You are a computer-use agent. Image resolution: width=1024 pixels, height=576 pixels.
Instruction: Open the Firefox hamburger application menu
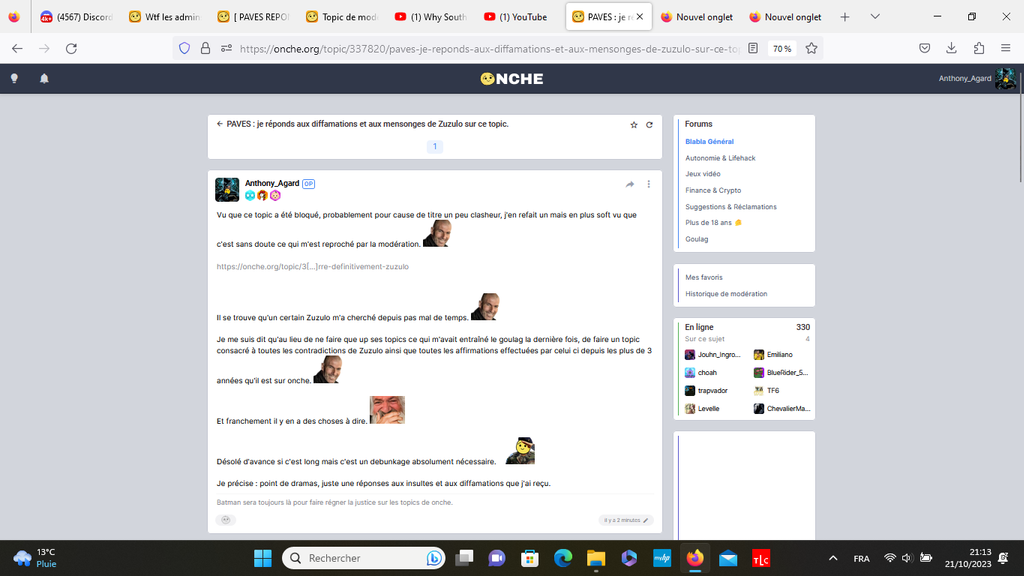pyautogui.click(x=1005, y=48)
